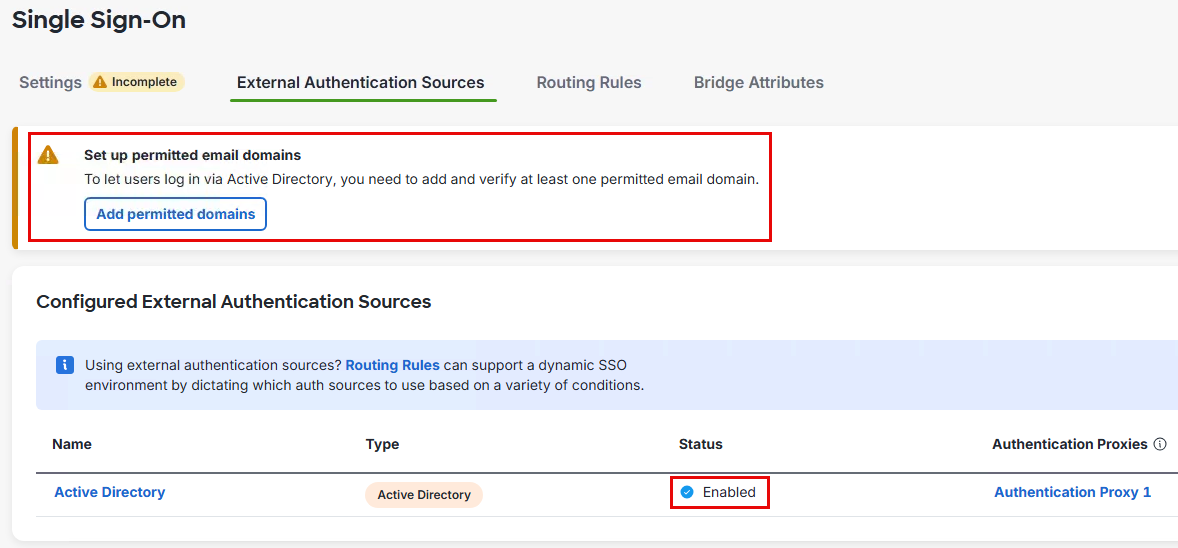Follow the Routing Rules link in info banner

(392, 365)
